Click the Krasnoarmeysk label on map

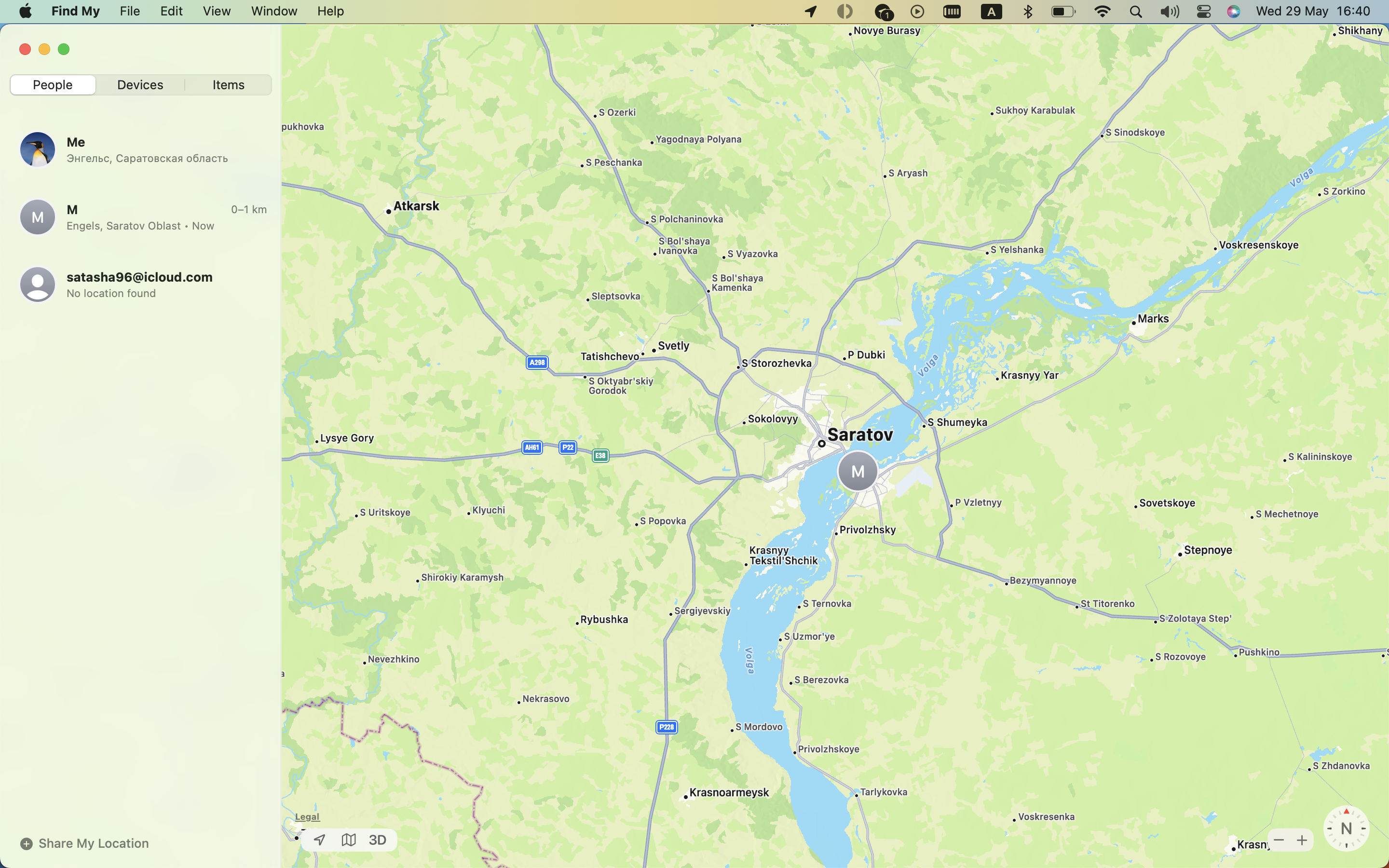pos(729,792)
